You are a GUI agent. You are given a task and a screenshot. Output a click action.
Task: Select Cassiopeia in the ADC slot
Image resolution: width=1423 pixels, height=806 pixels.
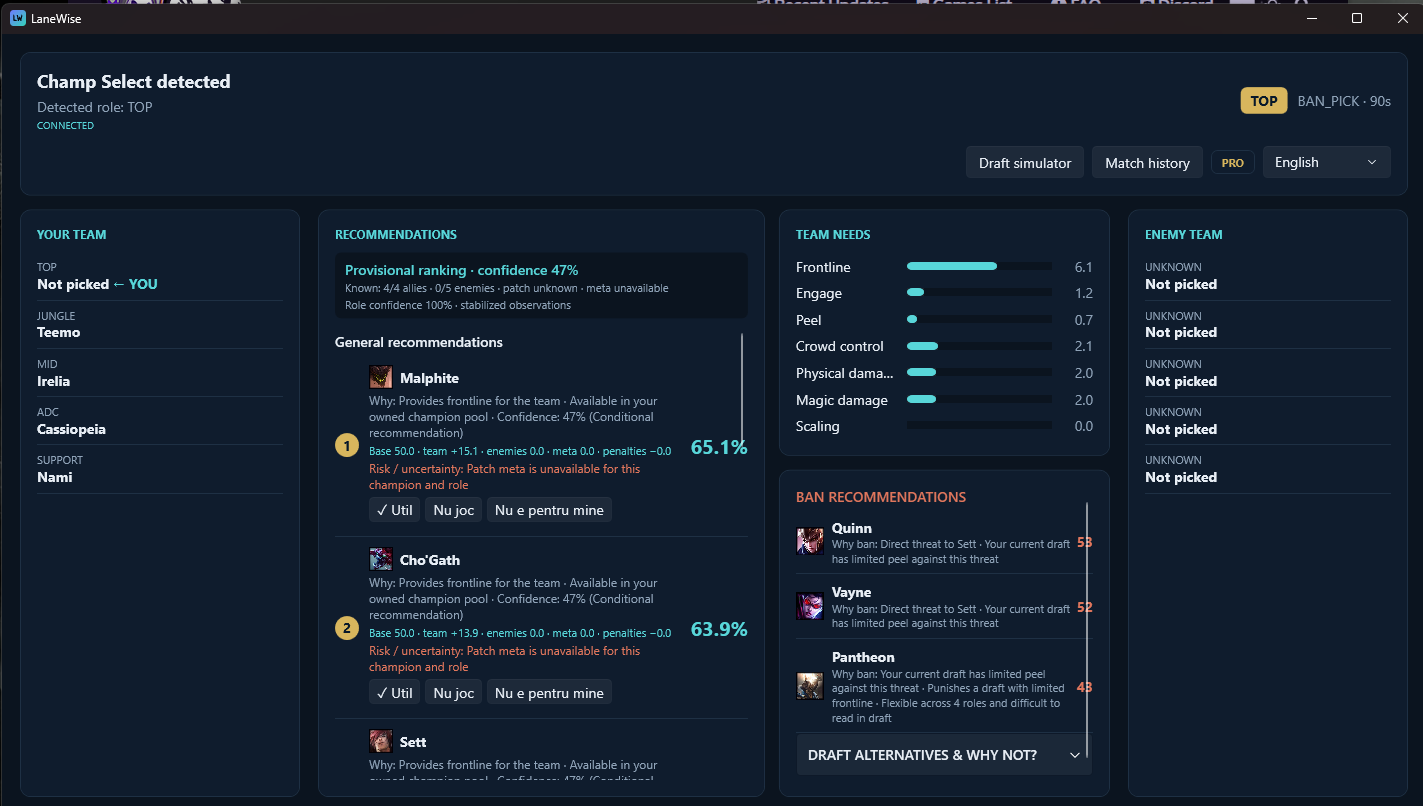pos(160,421)
